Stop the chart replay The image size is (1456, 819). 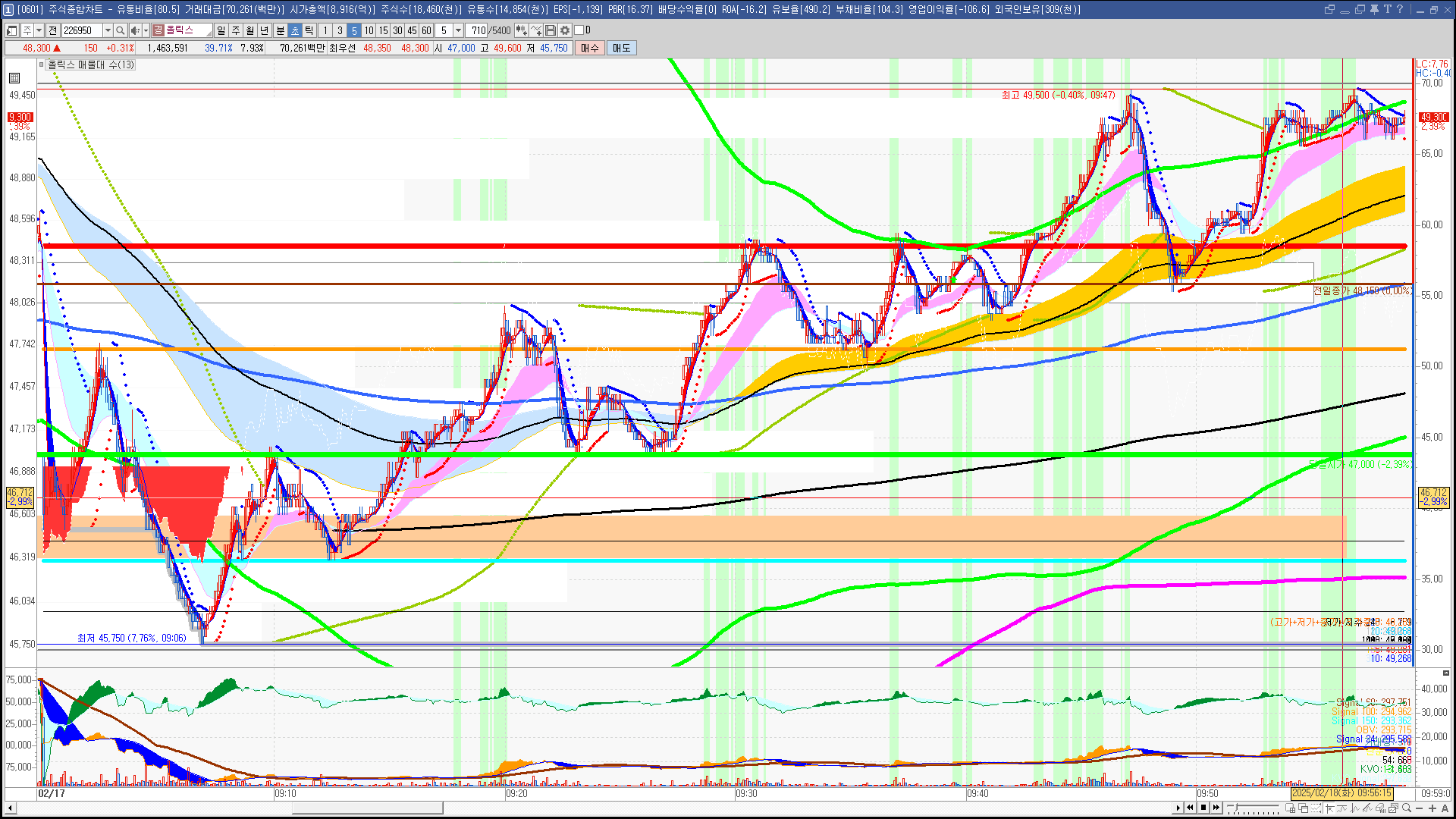[1203, 808]
